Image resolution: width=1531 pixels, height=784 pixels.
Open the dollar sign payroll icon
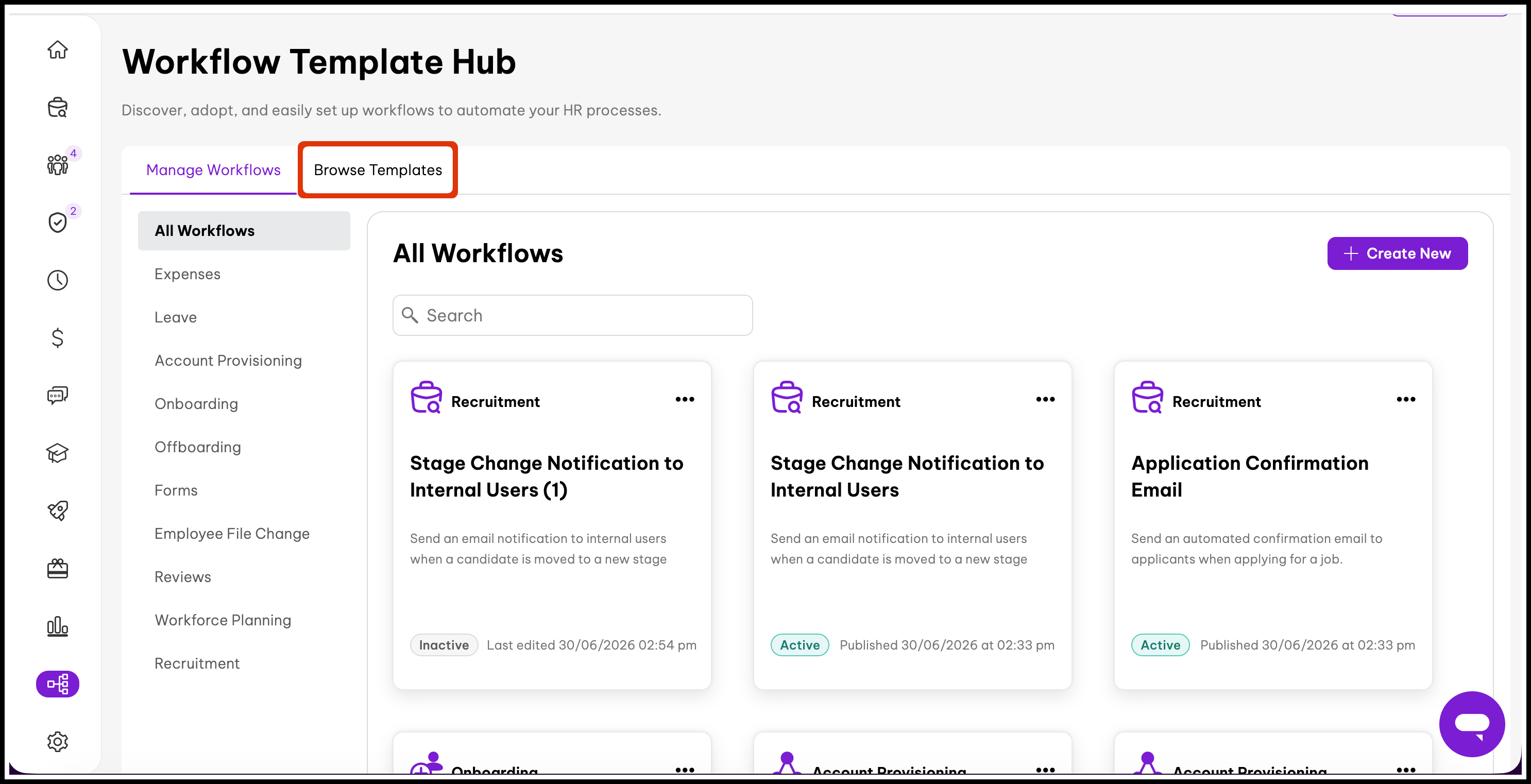(x=57, y=337)
